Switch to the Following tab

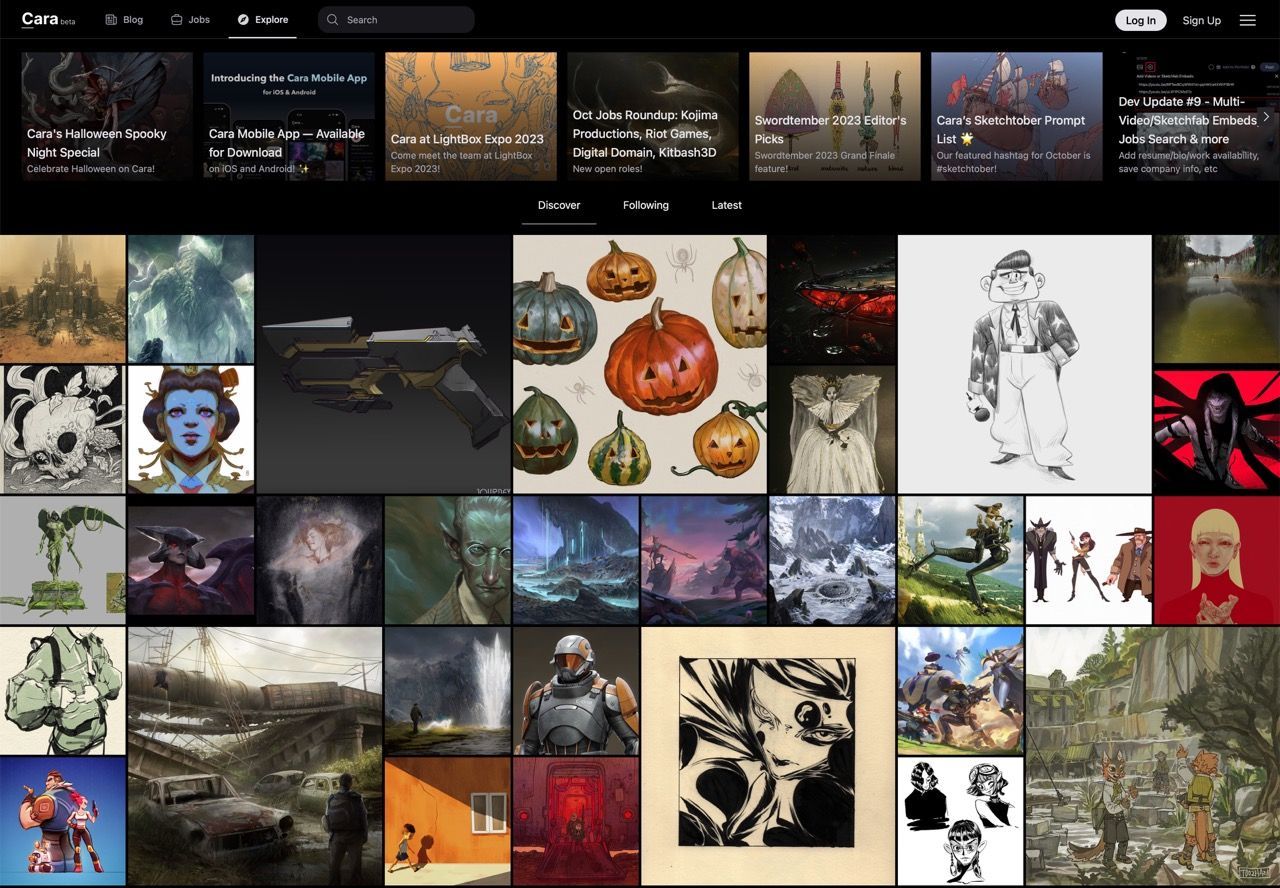point(645,205)
